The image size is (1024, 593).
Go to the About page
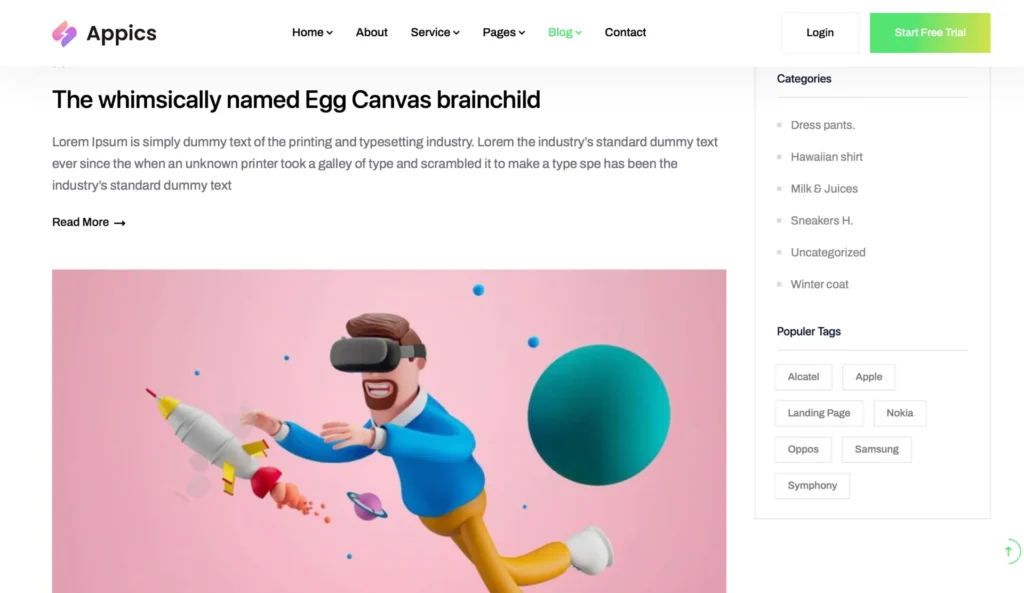coord(372,33)
